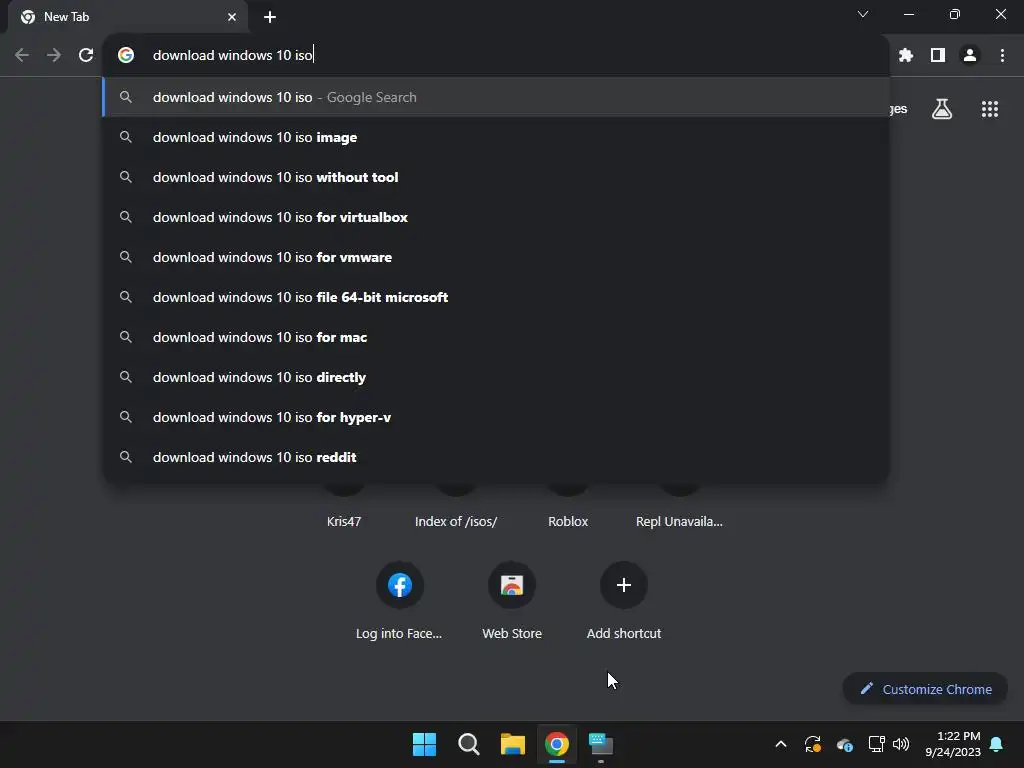
Task: Select suggestion ending 'for virtualbox'
Action: [x=496, y=217]
